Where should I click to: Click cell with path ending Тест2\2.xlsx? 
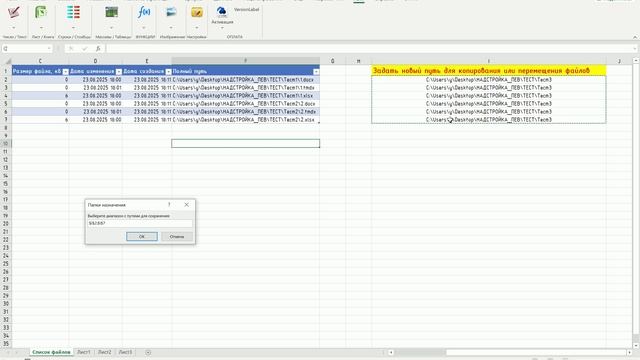[245, 120]
